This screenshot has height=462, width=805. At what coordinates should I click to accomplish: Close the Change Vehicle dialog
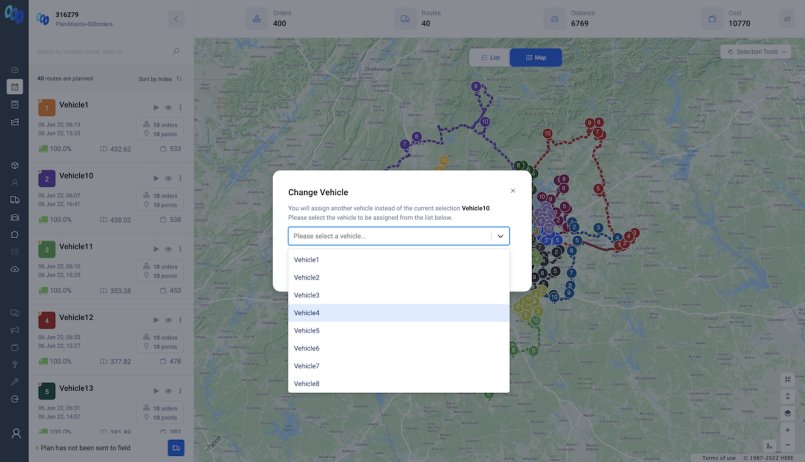[513, 190]
